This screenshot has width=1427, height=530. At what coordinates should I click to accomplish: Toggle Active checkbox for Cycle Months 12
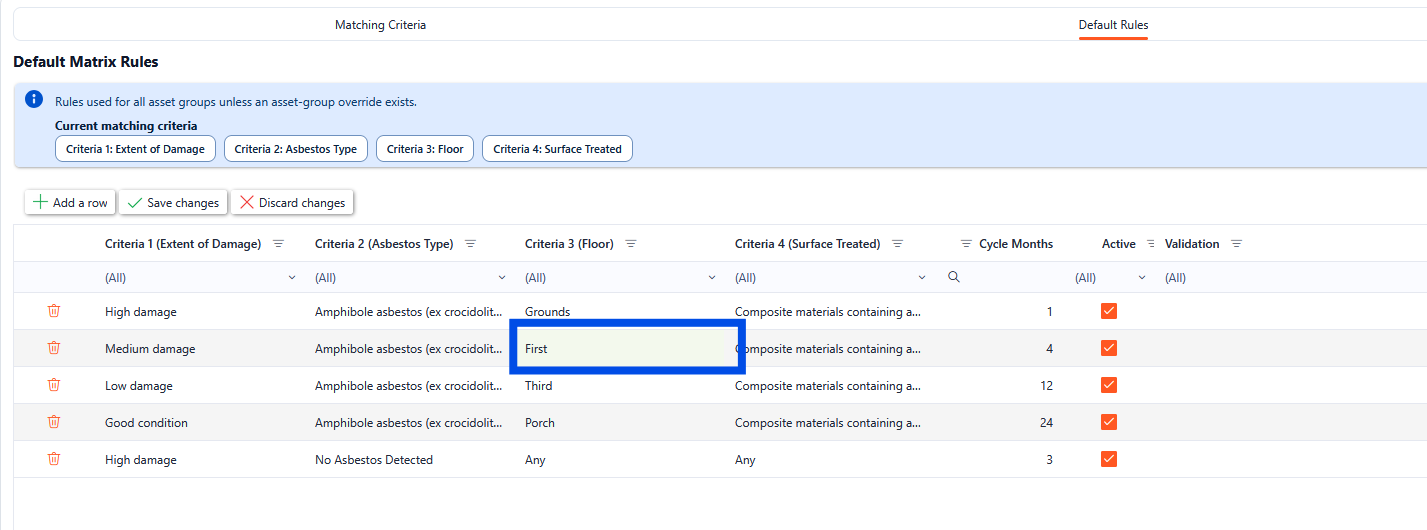(x=1108, y=385)
